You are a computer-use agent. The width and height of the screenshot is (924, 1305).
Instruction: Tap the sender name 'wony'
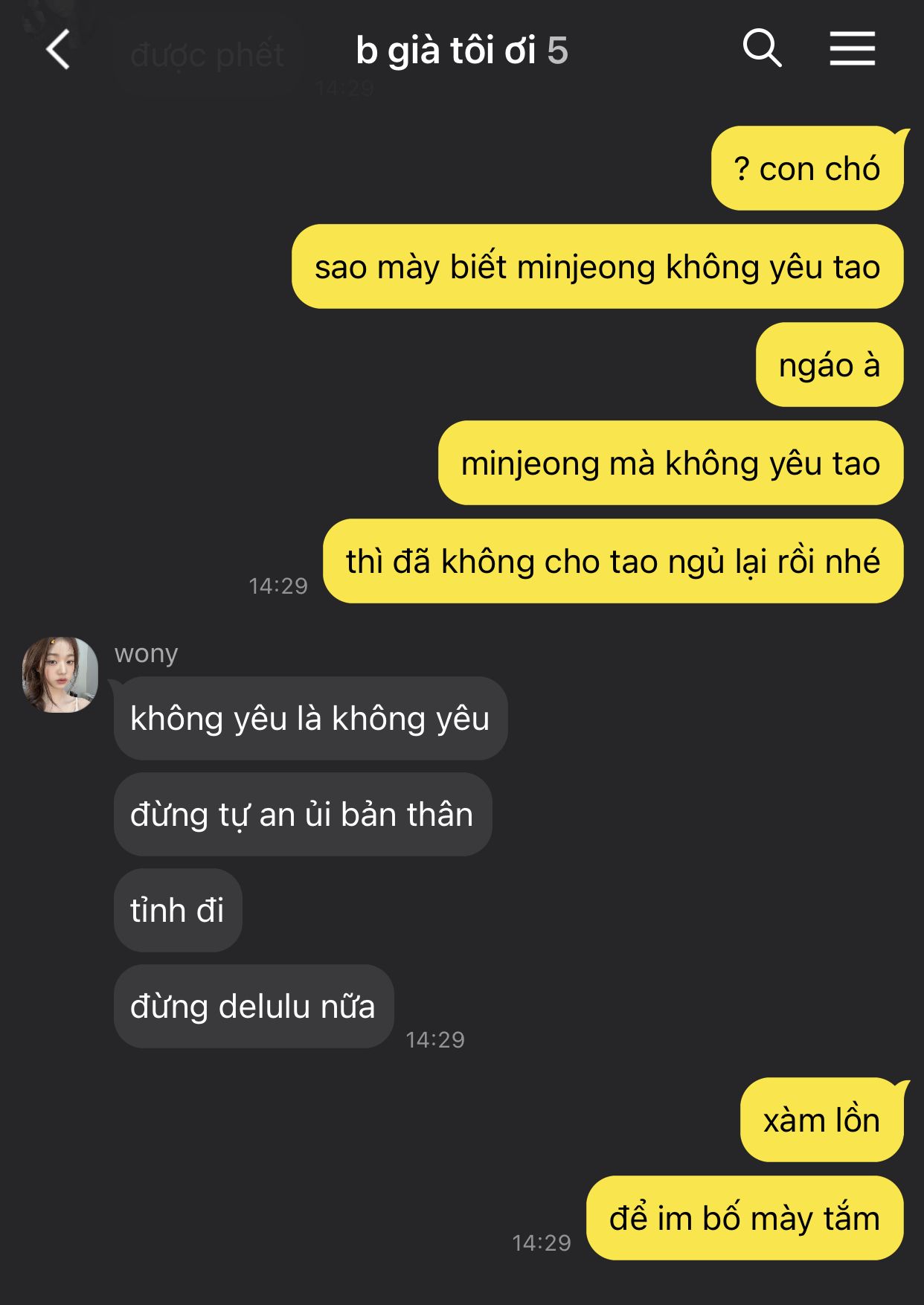[x=146, y=654]
